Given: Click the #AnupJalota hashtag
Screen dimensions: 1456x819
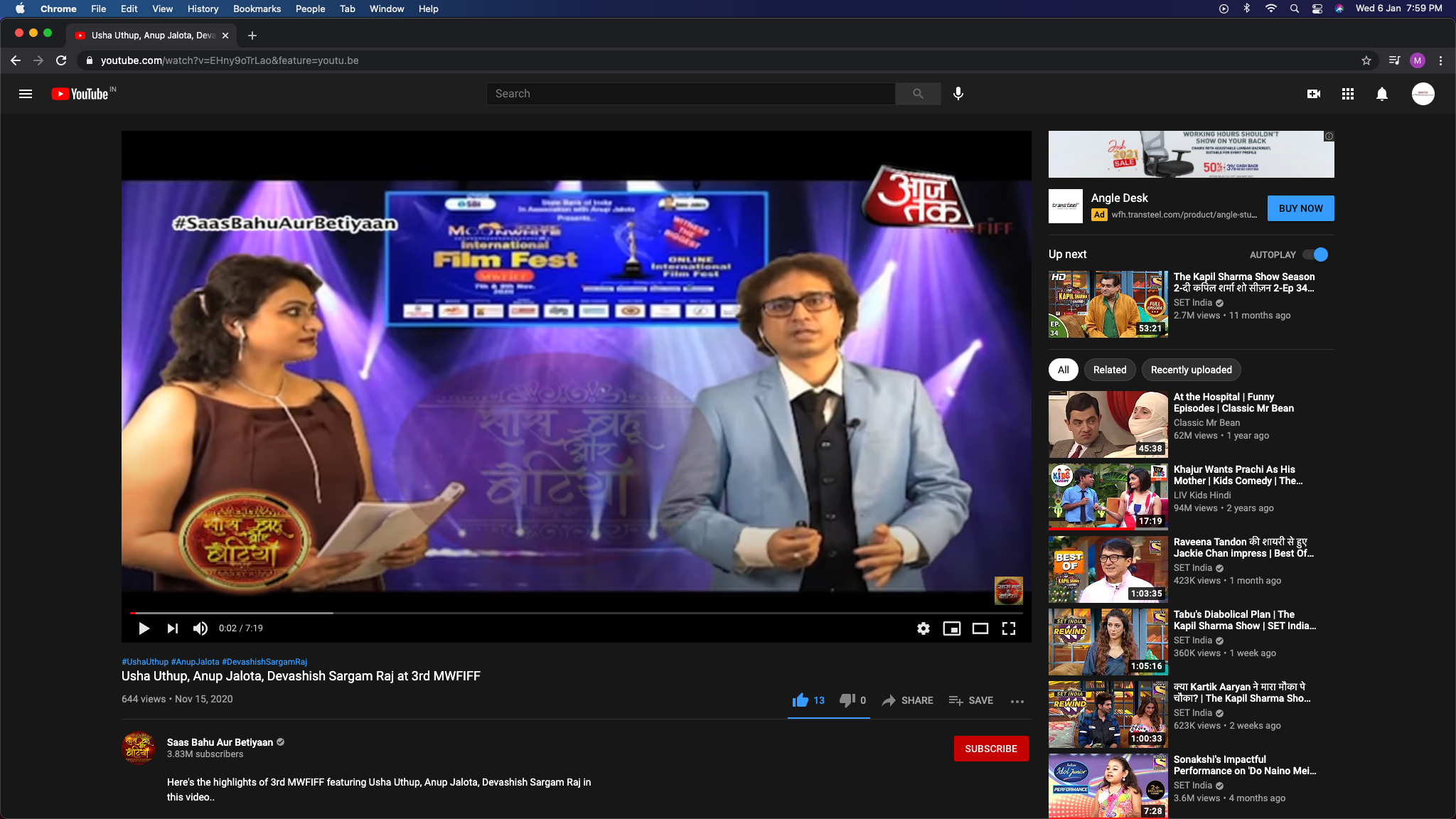Looking at the screenshot, I should click(x=195, y=662).
